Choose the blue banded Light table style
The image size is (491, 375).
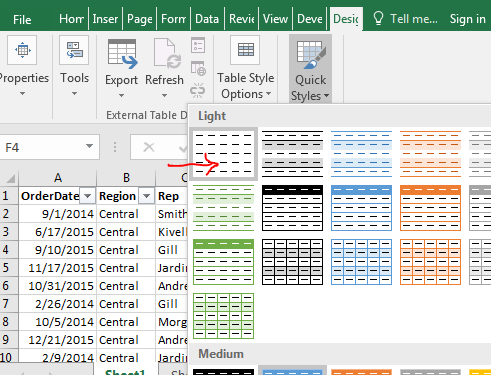pos(361,153)
